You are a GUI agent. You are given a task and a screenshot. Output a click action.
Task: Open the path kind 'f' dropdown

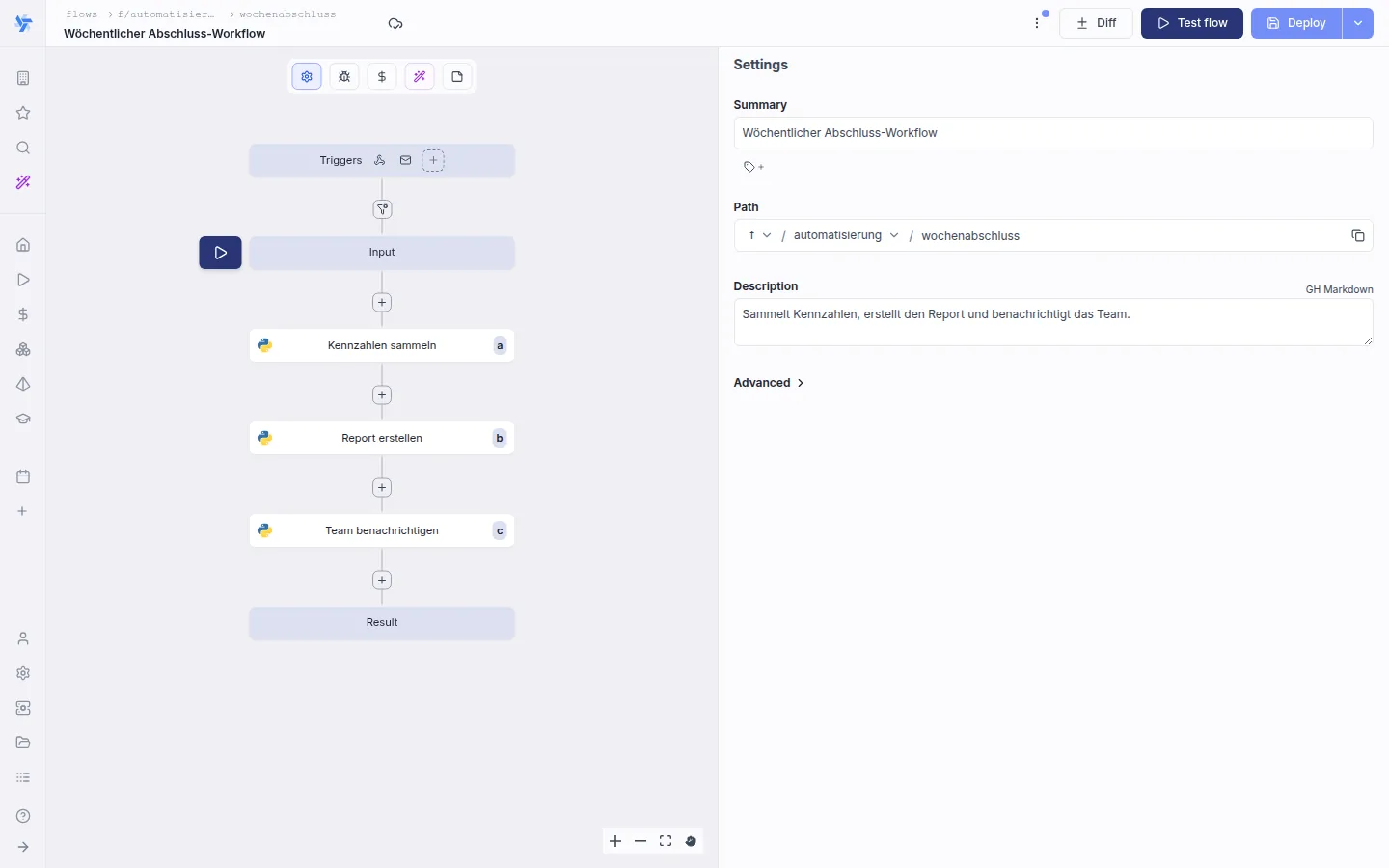(x=760, y=235)
